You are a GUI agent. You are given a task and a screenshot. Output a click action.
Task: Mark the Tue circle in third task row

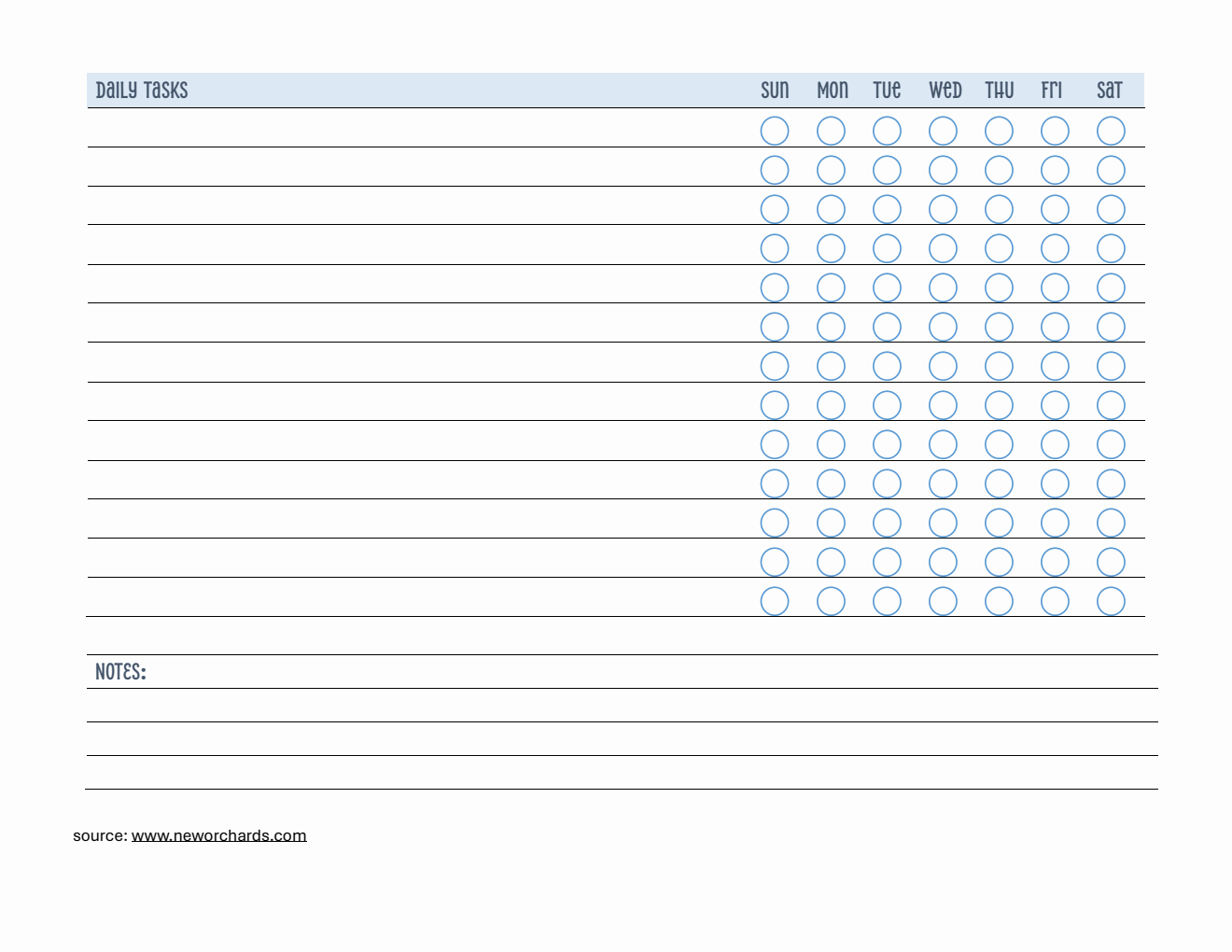[887, 209]
